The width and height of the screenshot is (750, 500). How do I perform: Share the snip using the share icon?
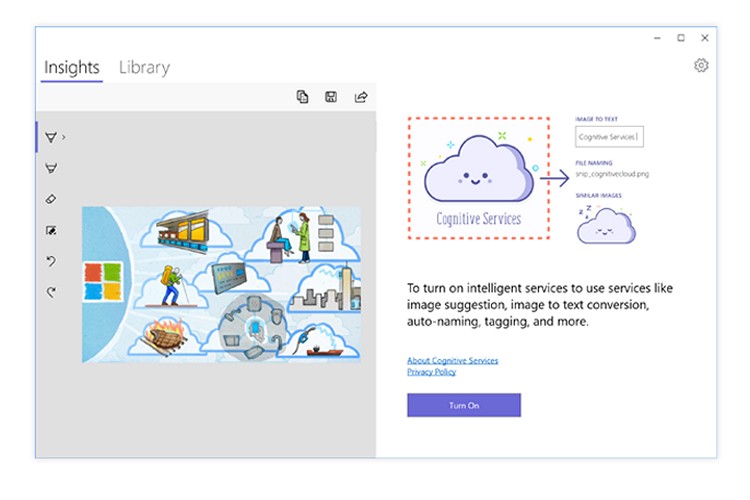[x=361, y=97]
